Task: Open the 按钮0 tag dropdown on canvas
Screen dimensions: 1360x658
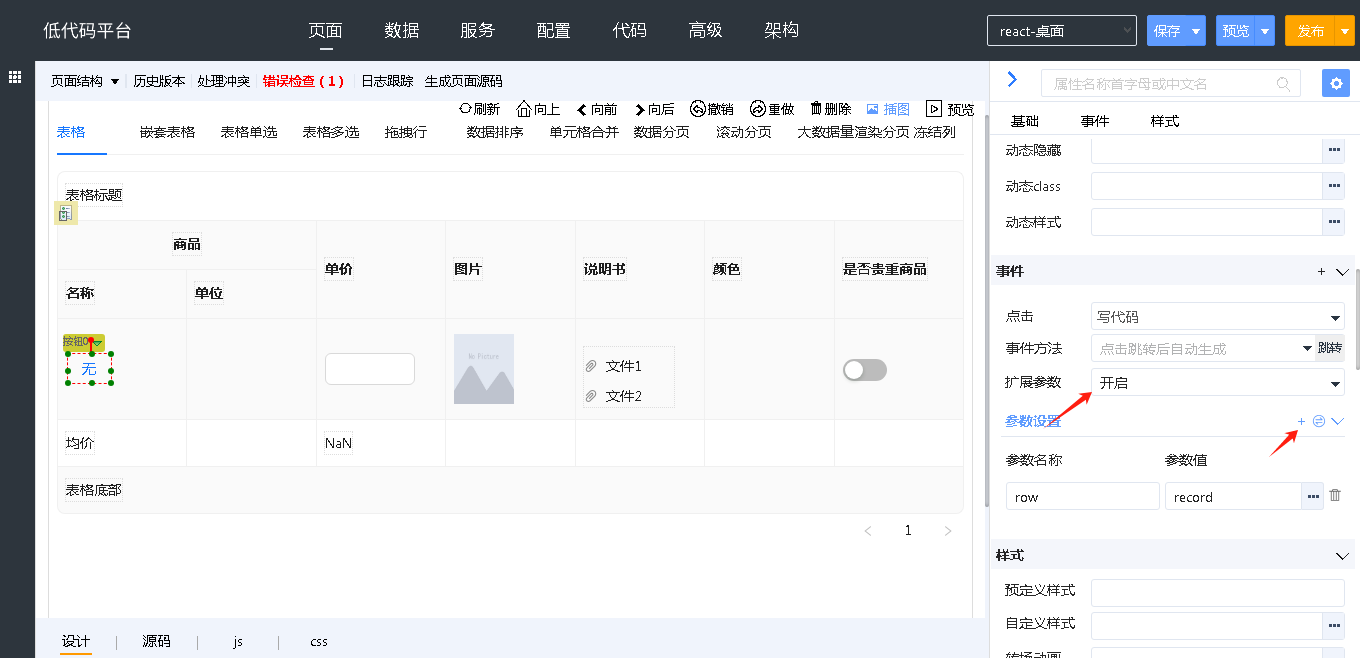Action: [98, 342]
